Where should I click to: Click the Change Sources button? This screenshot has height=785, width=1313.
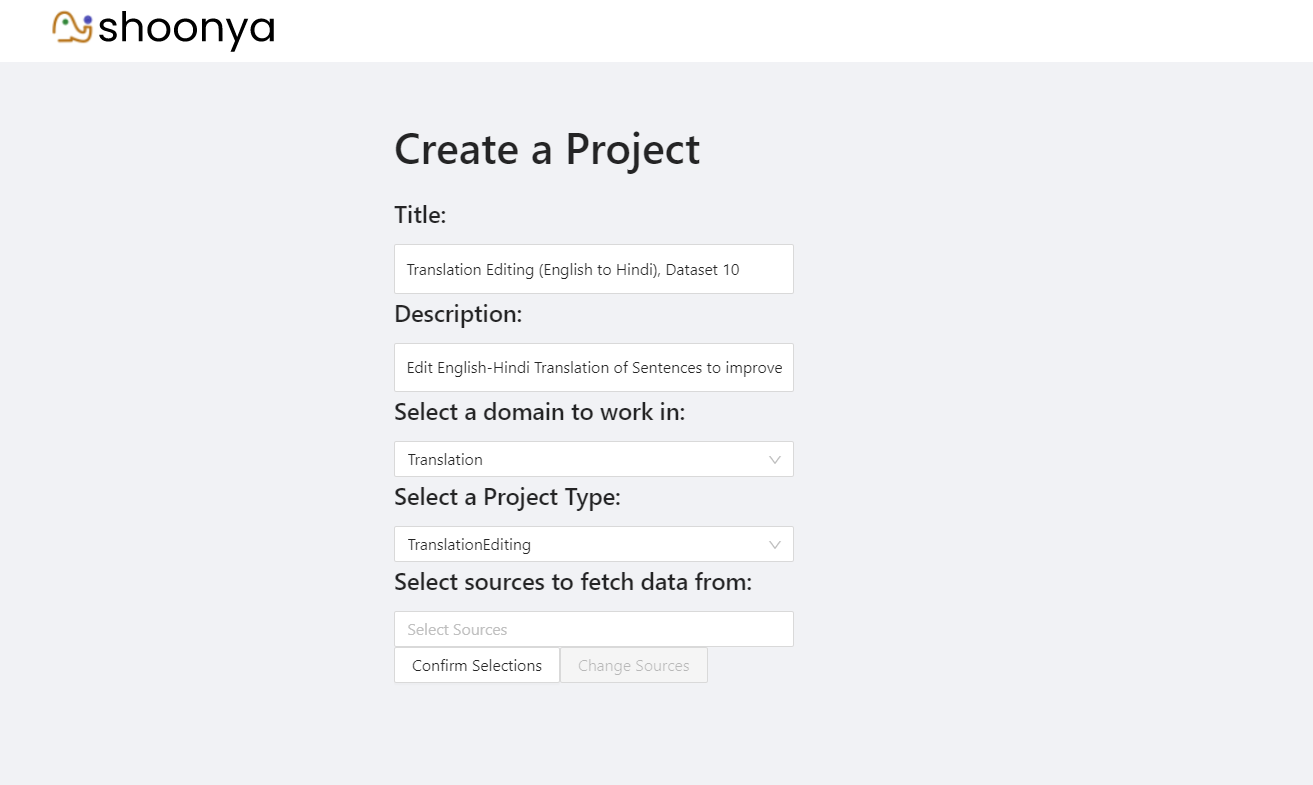tap(633, 666)
